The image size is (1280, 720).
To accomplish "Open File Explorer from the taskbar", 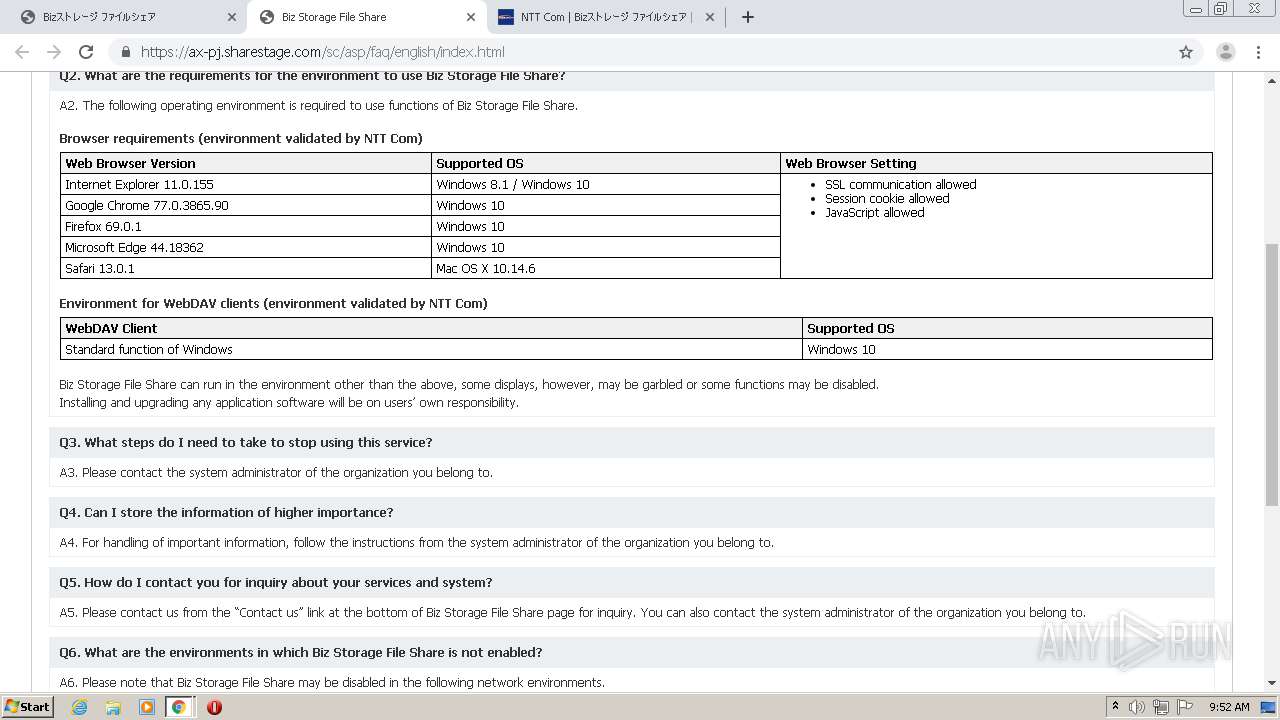I will pos(113,707).
